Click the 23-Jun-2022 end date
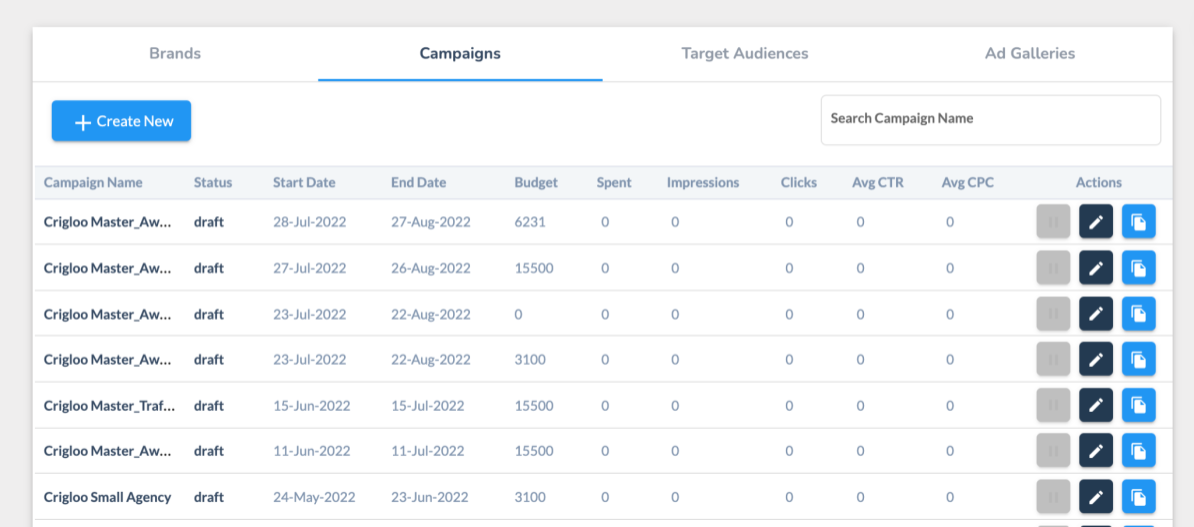The image size is (1194, 527). [429, 497]
